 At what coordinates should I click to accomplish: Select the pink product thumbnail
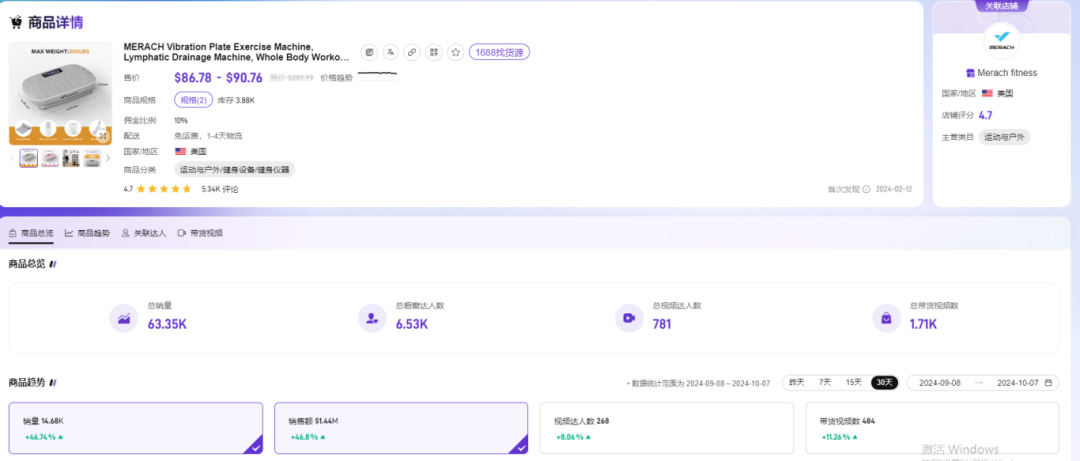50,158
